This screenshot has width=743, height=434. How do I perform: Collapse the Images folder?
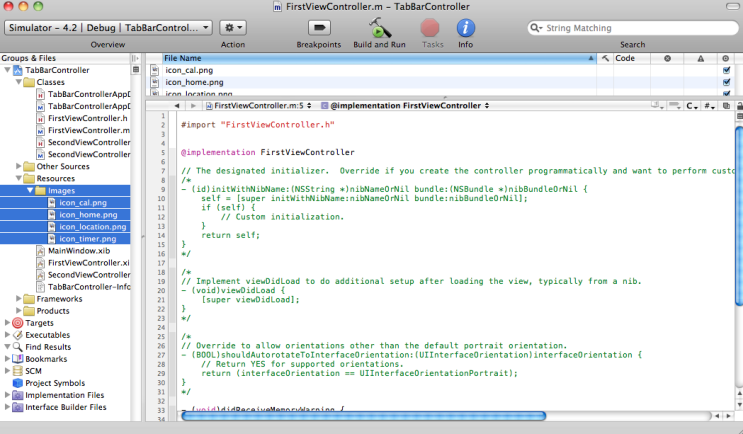coord(30,190)
